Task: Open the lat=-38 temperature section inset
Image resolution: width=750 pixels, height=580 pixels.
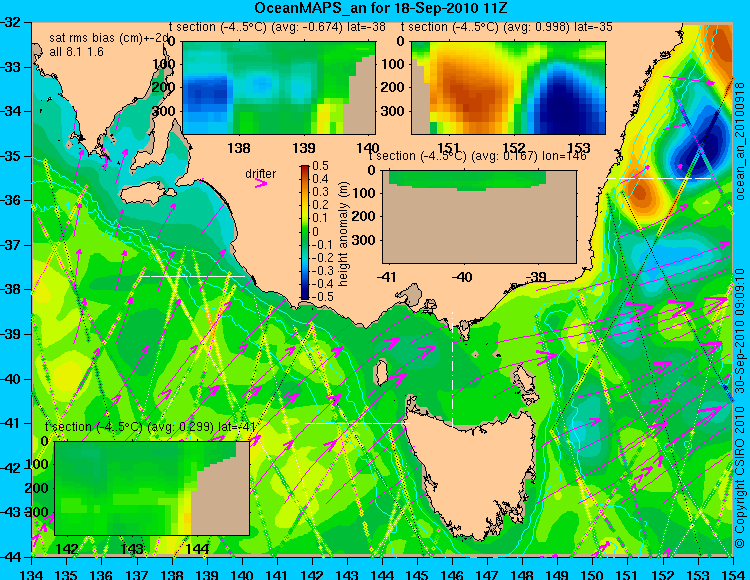Action: click(x=279, y=88)
